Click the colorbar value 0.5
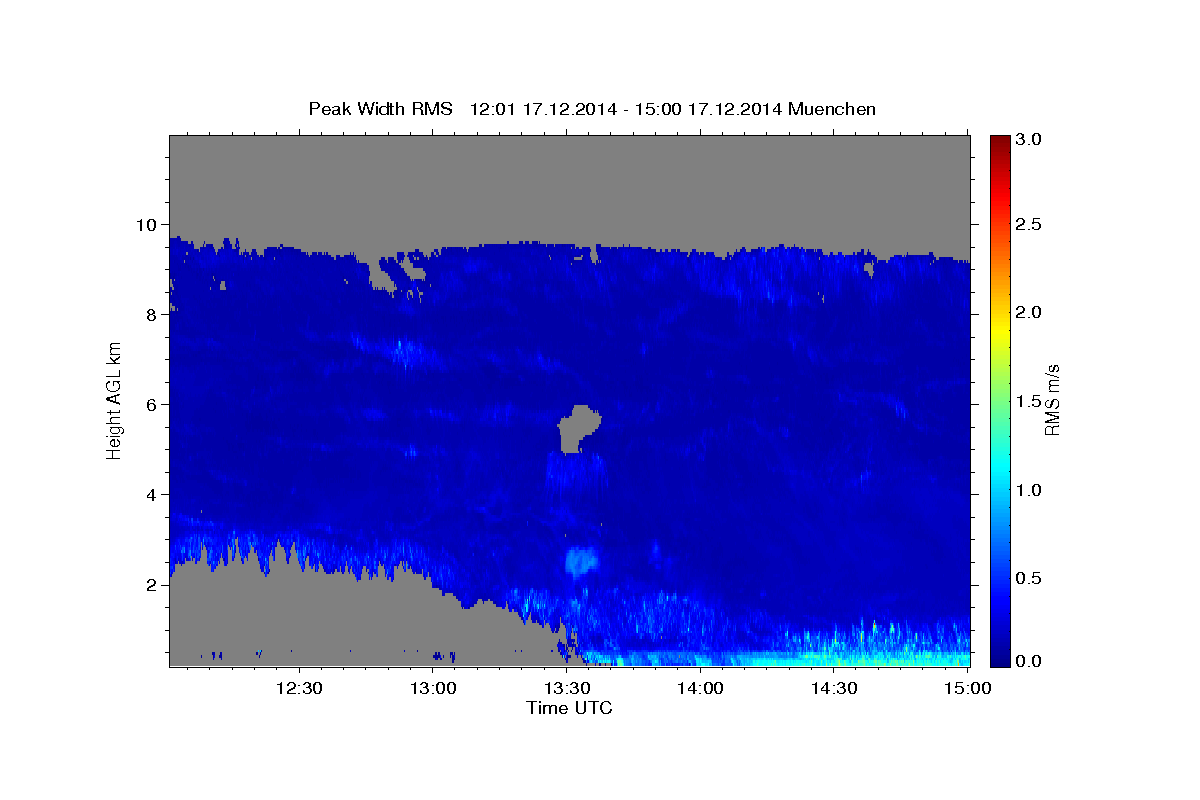This screenshot has width=1200, height=800. point(1030,578)
